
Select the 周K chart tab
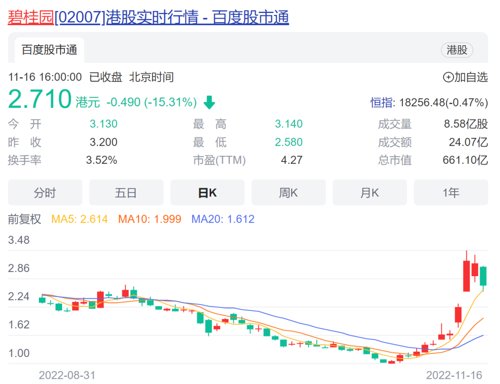click(288, 193)
